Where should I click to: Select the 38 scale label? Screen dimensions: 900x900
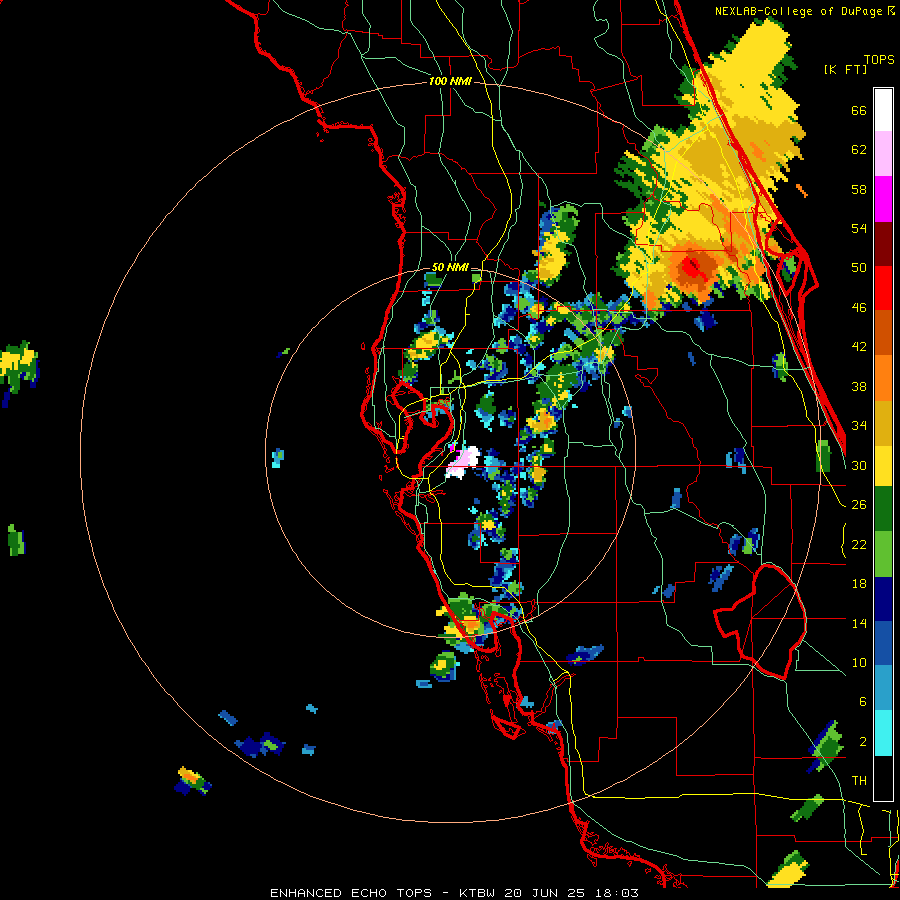coord(859,386)
